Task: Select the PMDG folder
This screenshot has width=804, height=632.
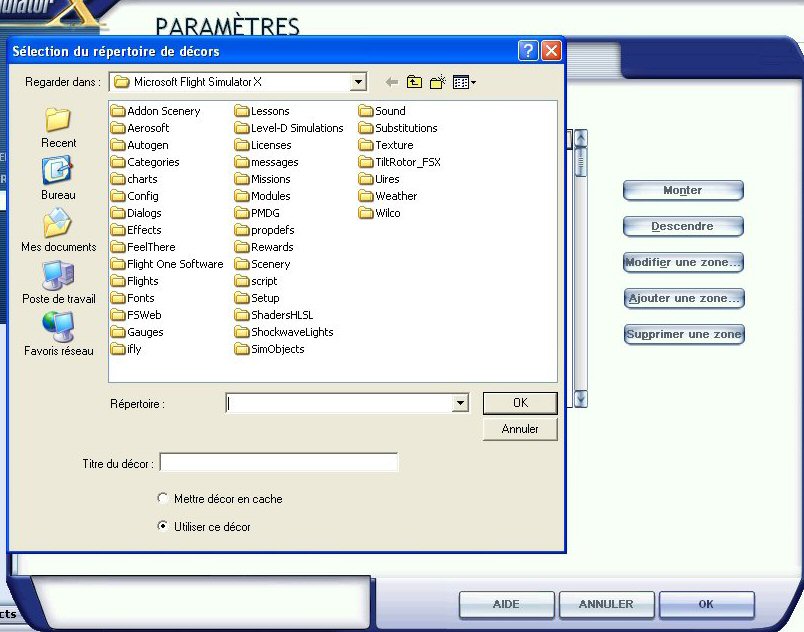Action: [x=257, y=213]
